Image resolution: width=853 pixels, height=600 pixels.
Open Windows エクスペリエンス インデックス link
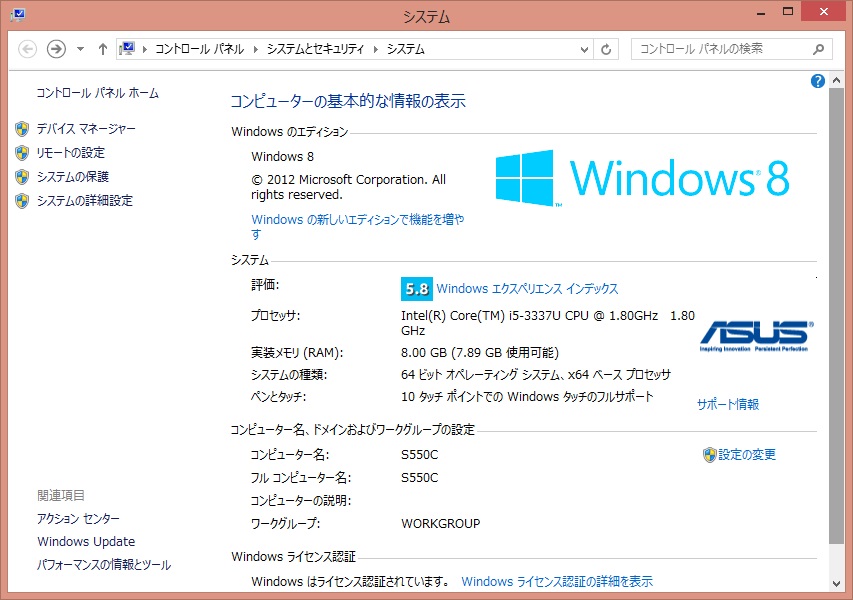pyautogui.click(x=527, y=289)
